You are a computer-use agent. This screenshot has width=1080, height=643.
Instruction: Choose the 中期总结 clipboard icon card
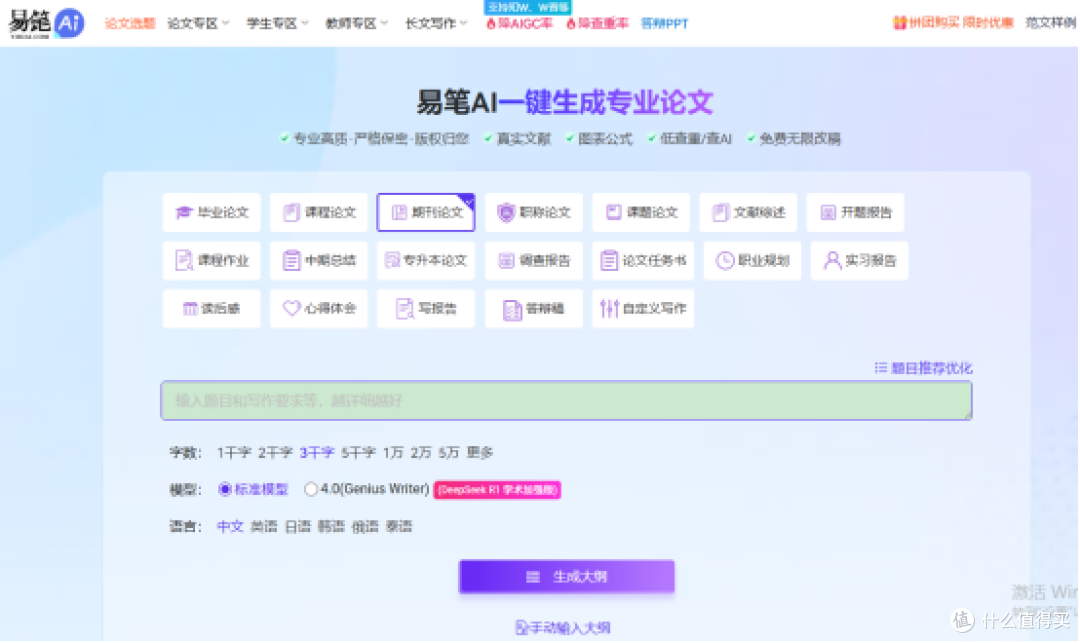pos(319,261)
